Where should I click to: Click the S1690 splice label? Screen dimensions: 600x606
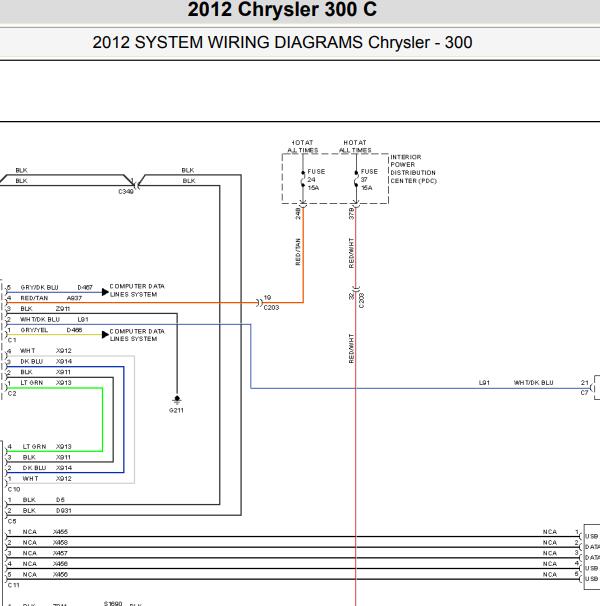pyautogui.click(x=113, y=603)
